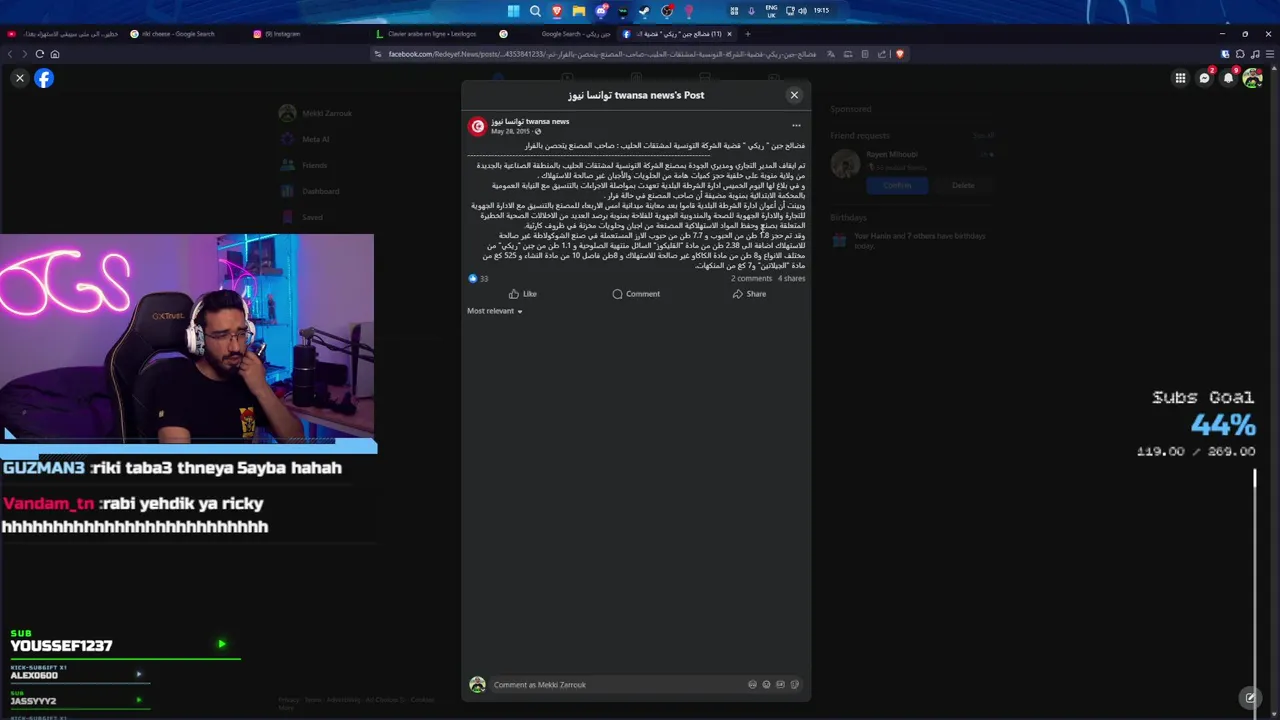
Task: Open Saved in the left sidebar
Action: [303, 217]
